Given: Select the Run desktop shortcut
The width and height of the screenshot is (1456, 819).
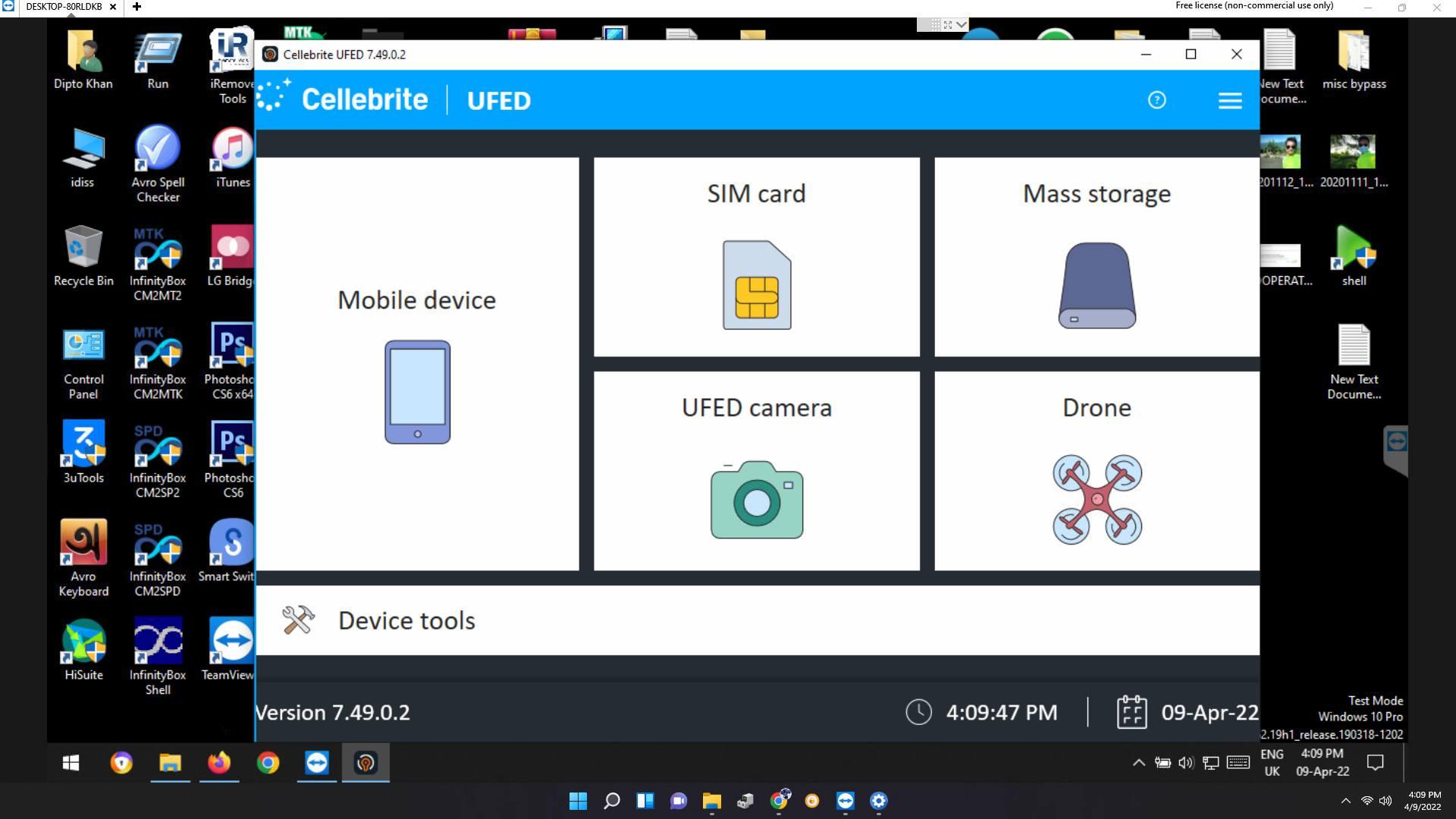Looking at the screenshot, I should click(158, 59).
